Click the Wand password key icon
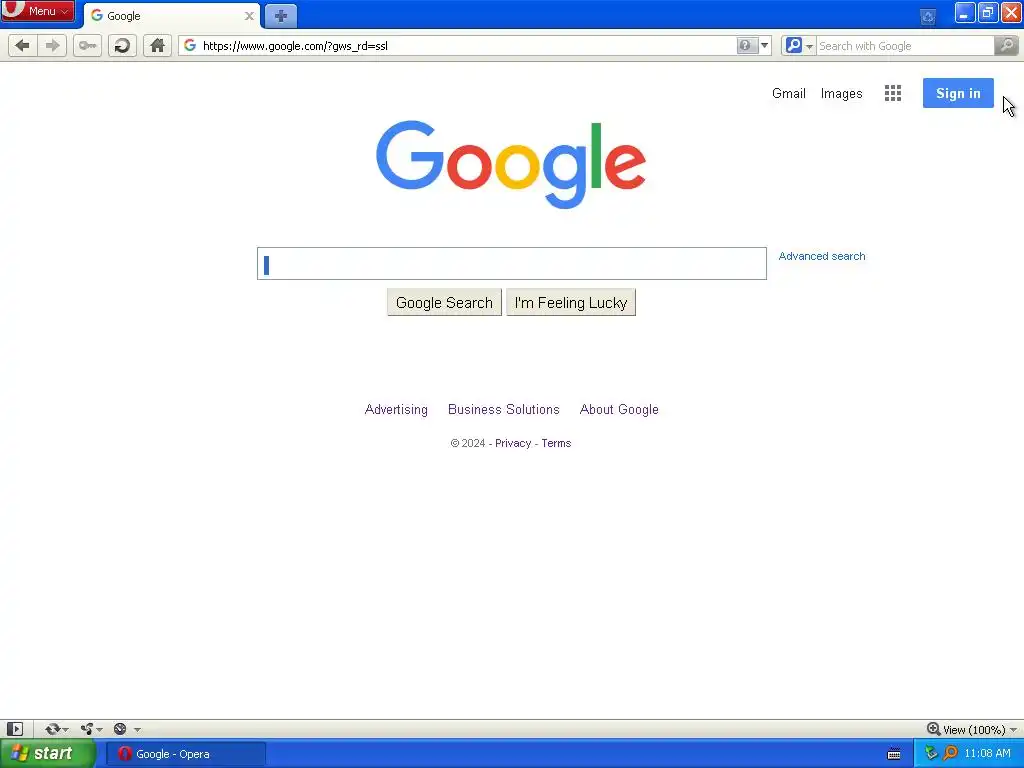This screenshot has height=768, width=1024. [x=87, y=46]
